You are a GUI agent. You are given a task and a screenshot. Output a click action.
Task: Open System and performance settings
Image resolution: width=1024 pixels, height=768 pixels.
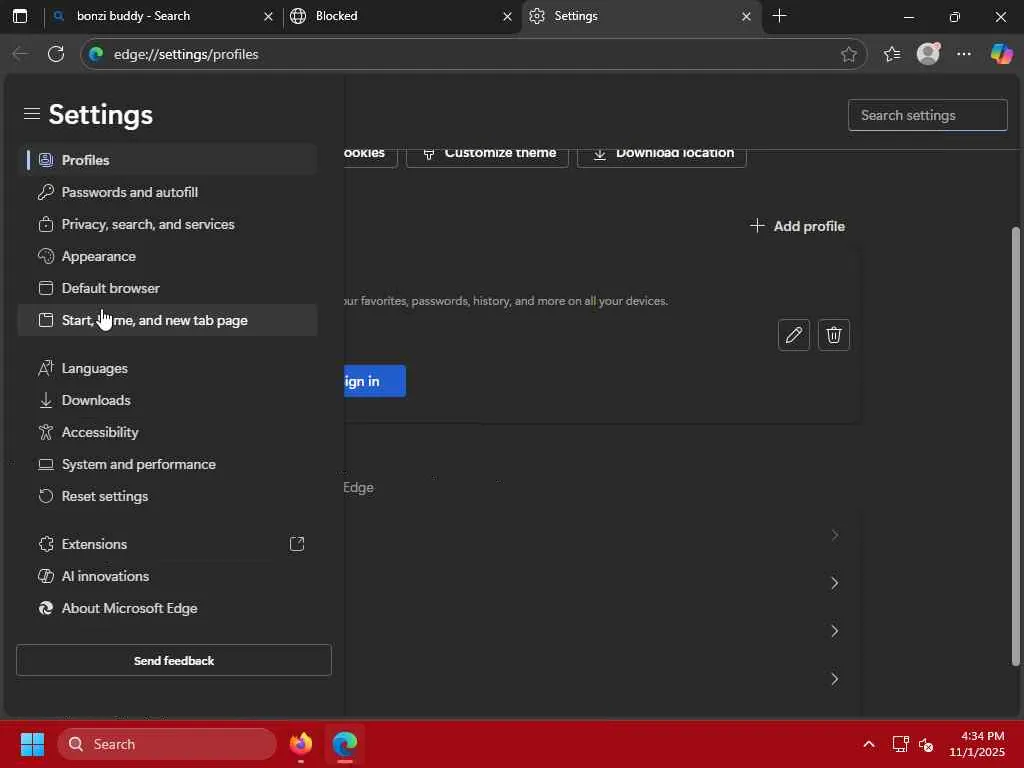167,464
